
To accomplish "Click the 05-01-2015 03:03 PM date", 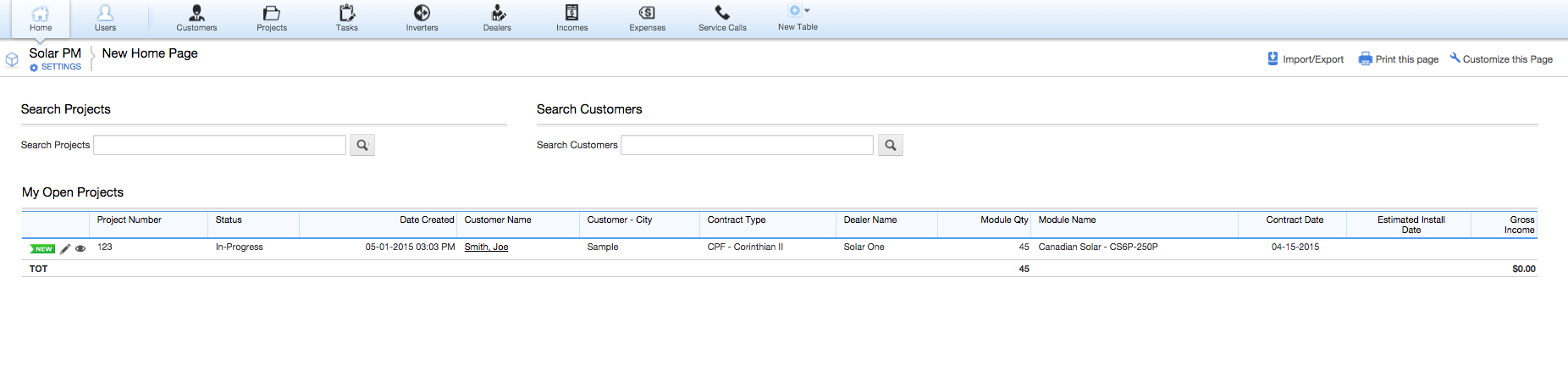I will pyautogui.click(x=410, y=247).
